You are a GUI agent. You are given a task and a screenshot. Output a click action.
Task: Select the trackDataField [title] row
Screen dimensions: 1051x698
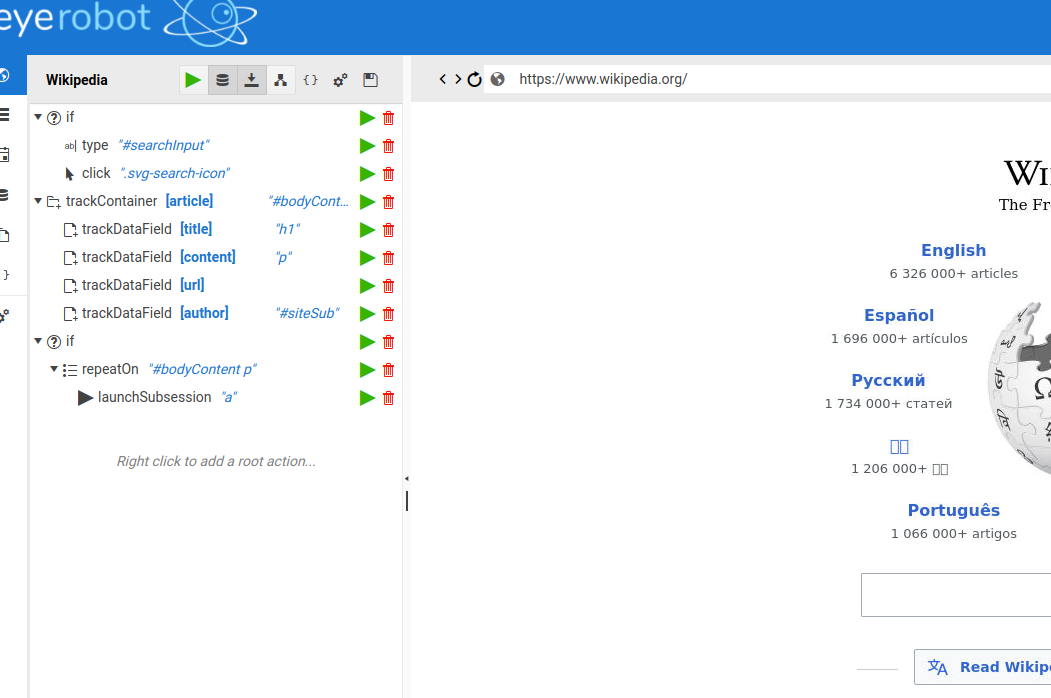[x=215, y=229]
